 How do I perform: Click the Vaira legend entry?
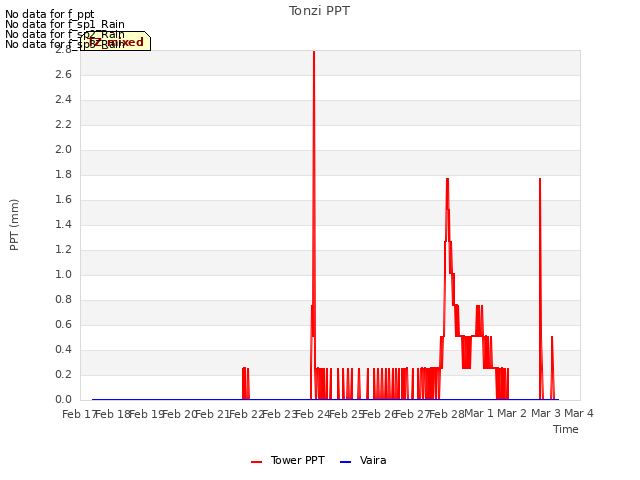pyautogui.click(x=363, y=460)
